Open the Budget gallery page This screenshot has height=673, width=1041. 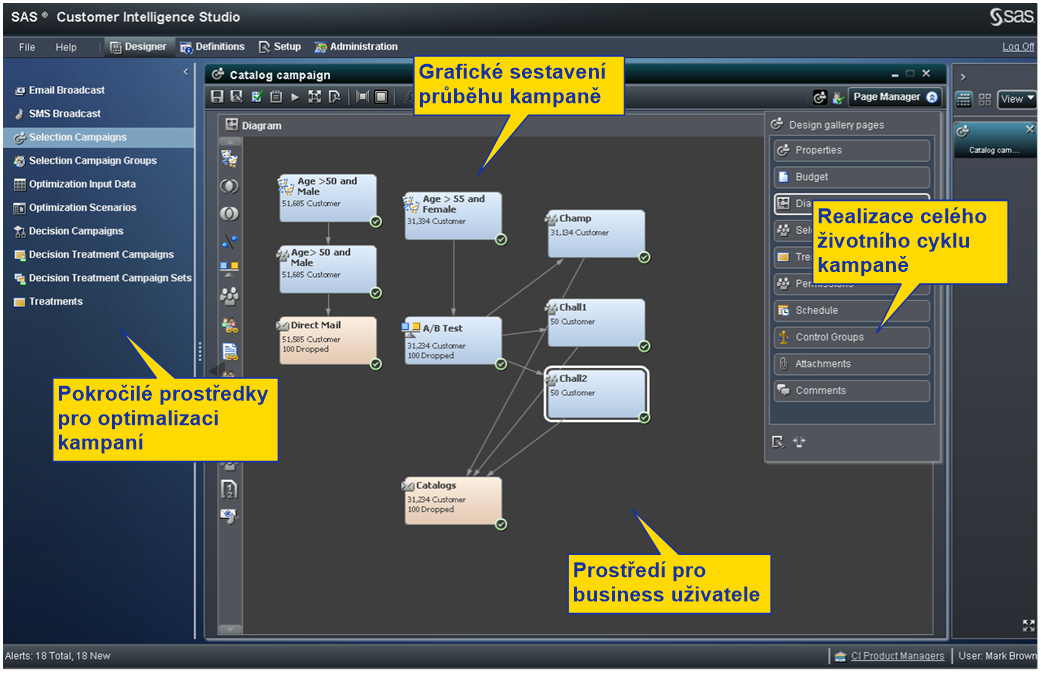click(x=852, y=177)
